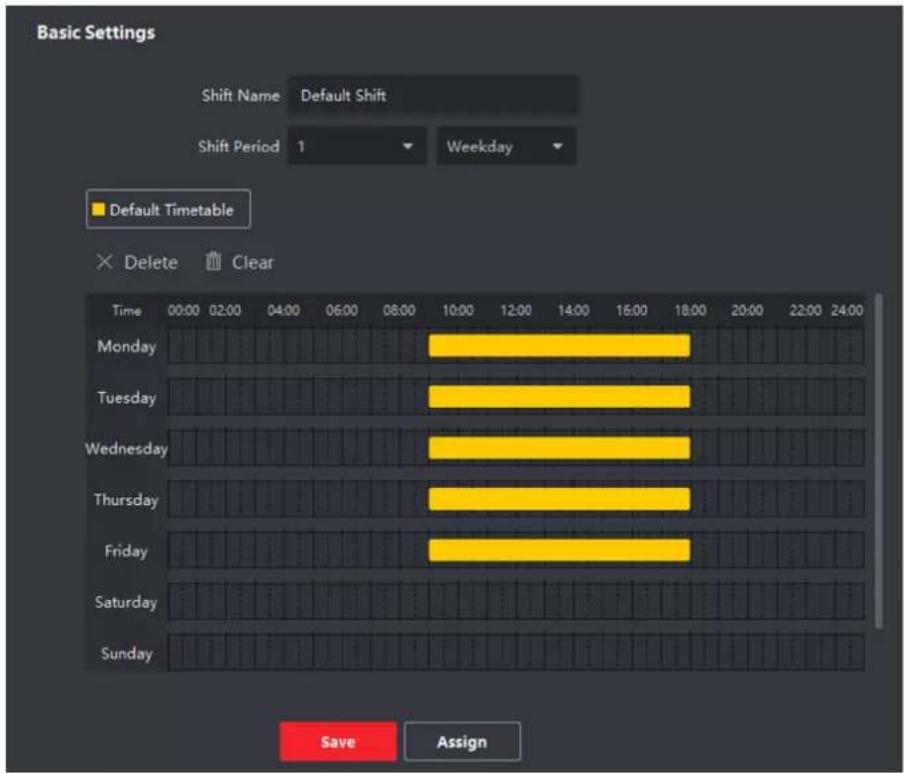Click the red Save button

(338, 742)
